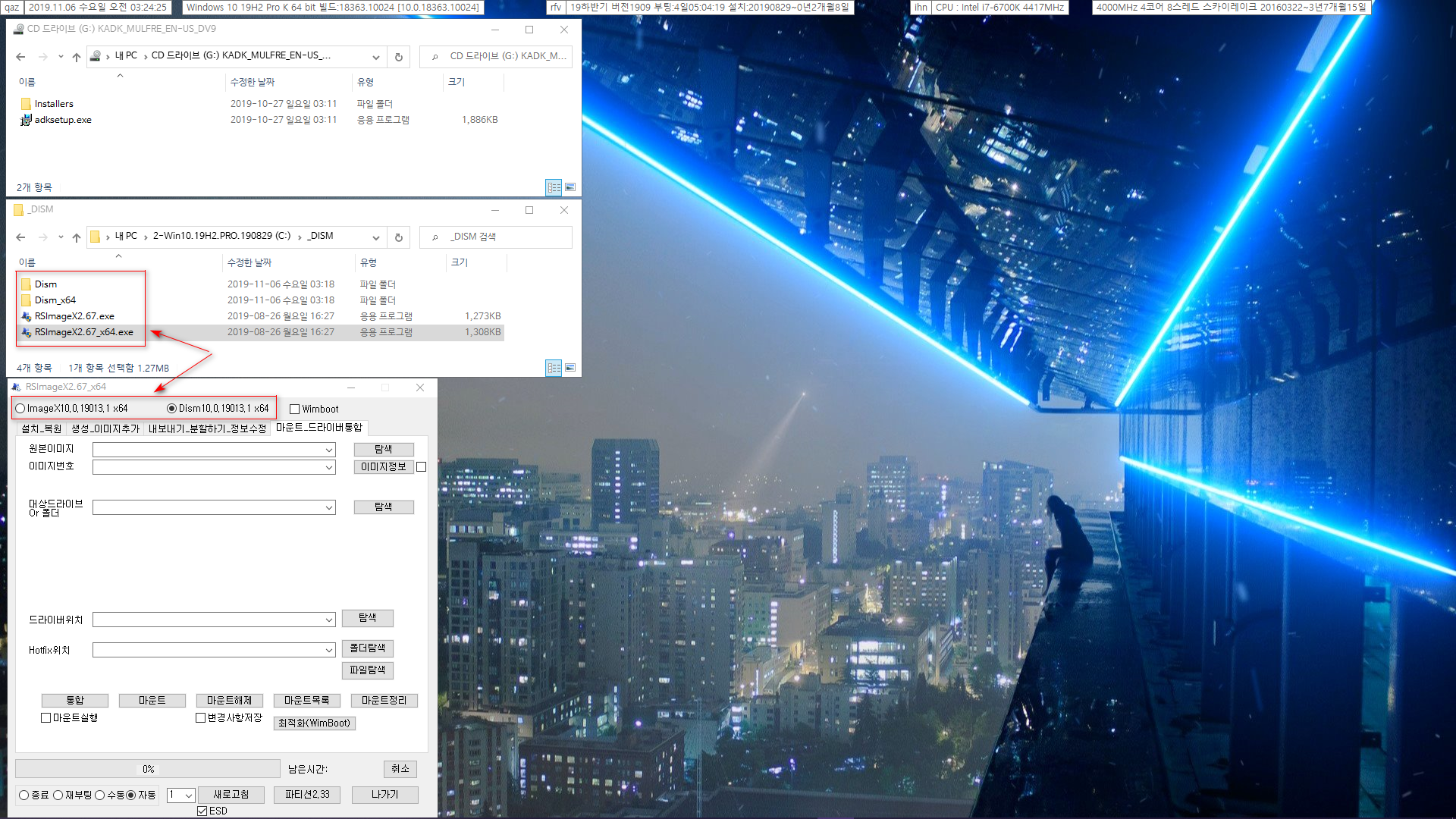Image resolution: width=1456 pixels, height=819 pixels.
Task: Select adksetup.exe icon in CD drive window
Action: point(26,120)
